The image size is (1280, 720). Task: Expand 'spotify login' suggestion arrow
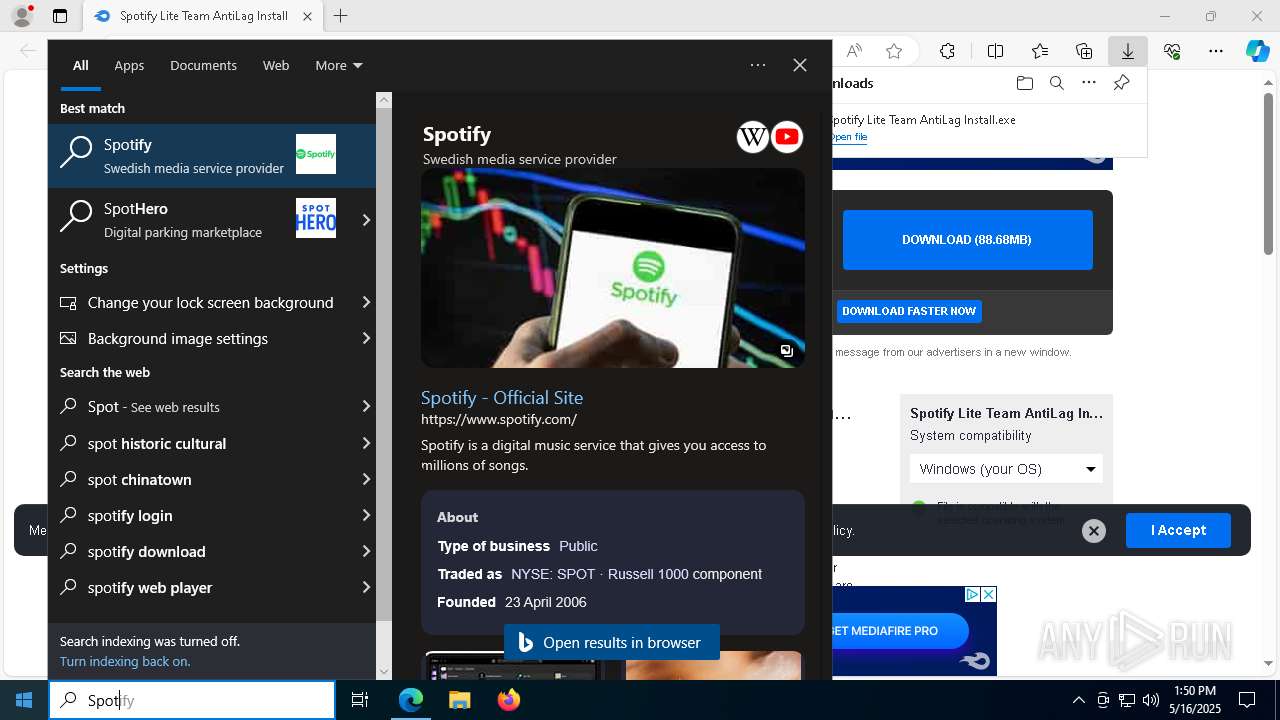[x=366, y=515]
